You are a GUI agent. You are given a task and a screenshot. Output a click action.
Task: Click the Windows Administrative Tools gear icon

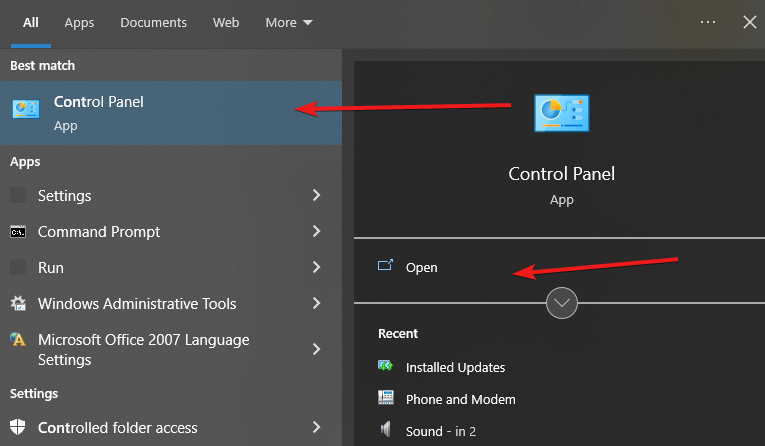coord(18,304)
